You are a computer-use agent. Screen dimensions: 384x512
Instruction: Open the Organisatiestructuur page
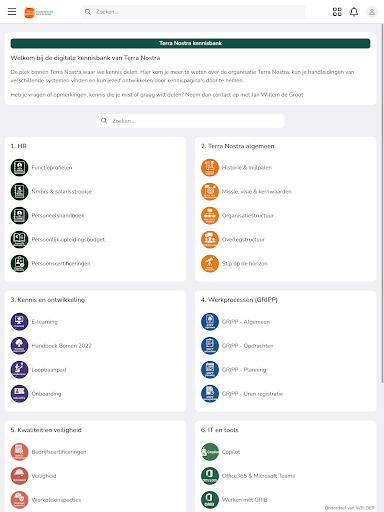click(x=248, y=215)
